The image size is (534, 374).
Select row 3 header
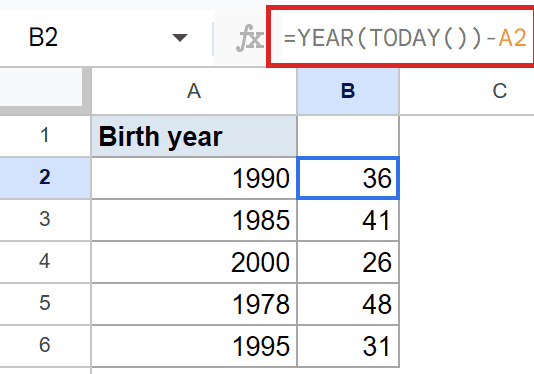pos(45,220)
